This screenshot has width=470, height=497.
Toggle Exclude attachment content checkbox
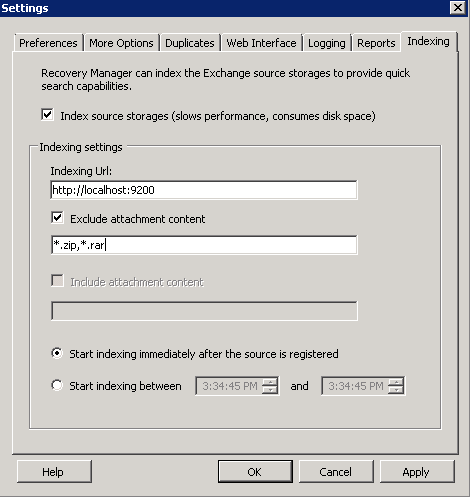click(x=57, y=218)
